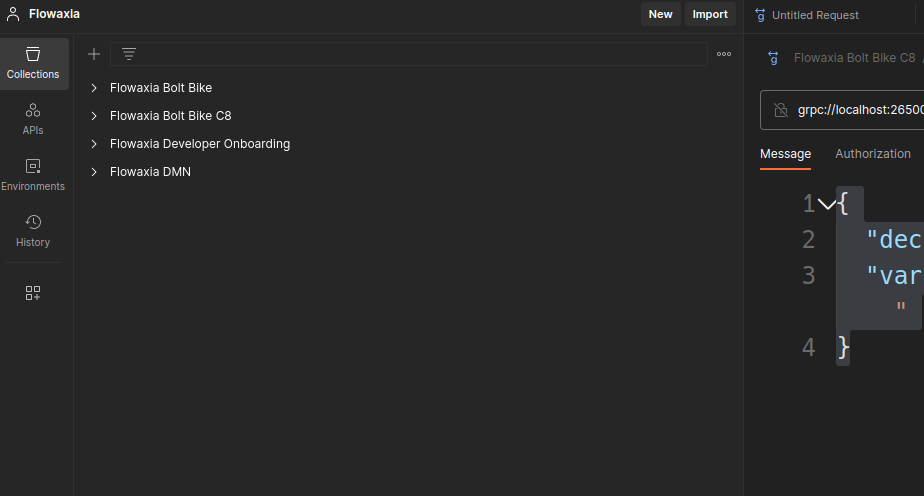This screenshot has width=924, height=496.
Task: Click the plus icon to create collection
Action: tap(94, 54)
